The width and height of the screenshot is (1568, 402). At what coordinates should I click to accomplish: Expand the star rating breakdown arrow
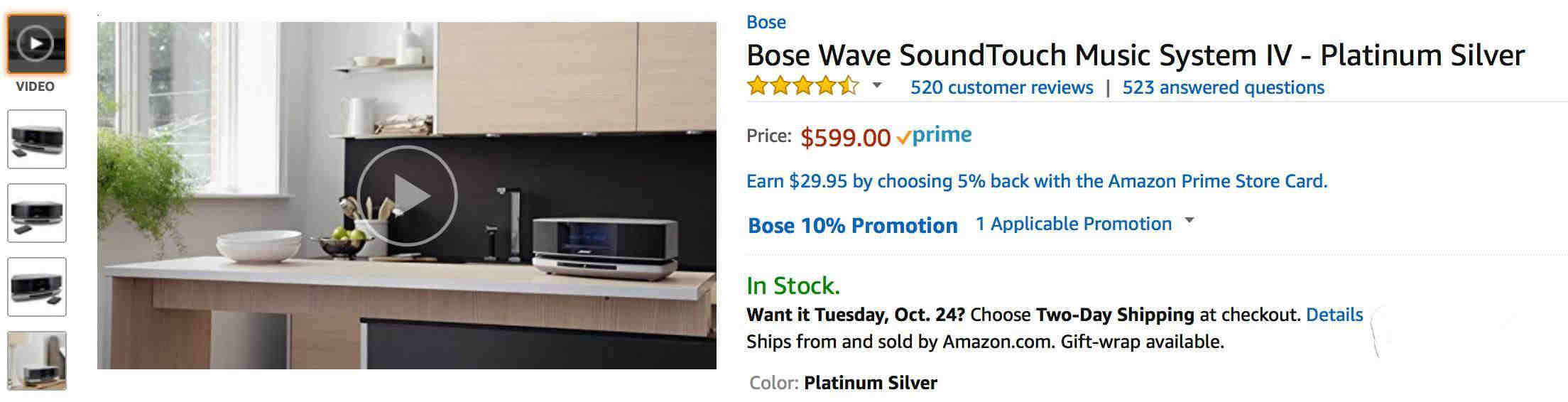[x=877, y=86]
